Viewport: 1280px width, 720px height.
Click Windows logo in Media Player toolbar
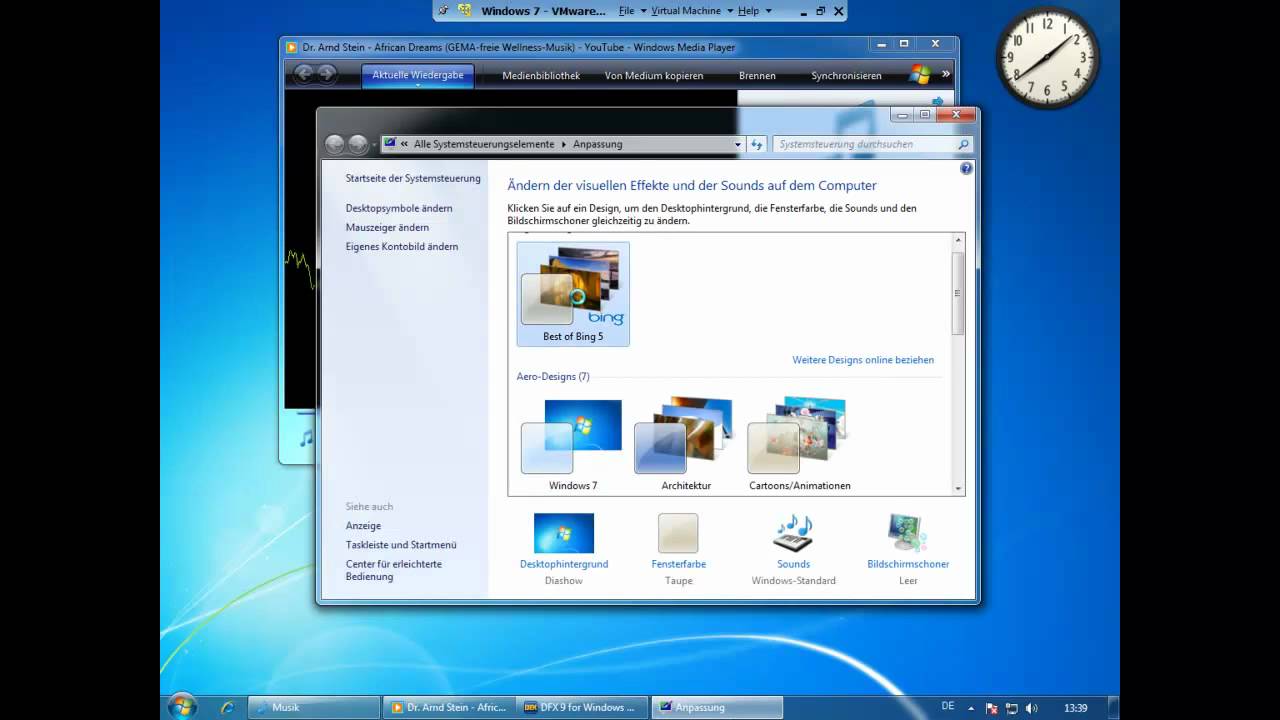pyautogui.click(x=921, y=74)
